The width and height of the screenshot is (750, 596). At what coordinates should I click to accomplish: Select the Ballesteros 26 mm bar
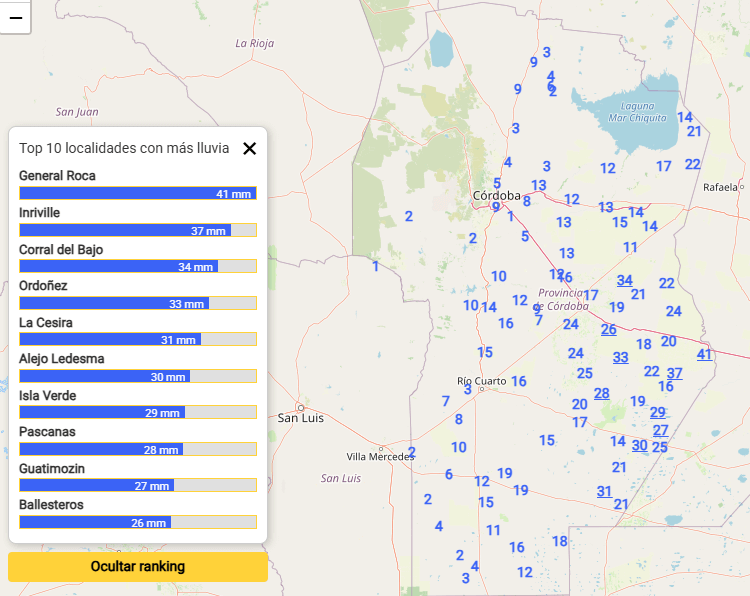point(138,523)
